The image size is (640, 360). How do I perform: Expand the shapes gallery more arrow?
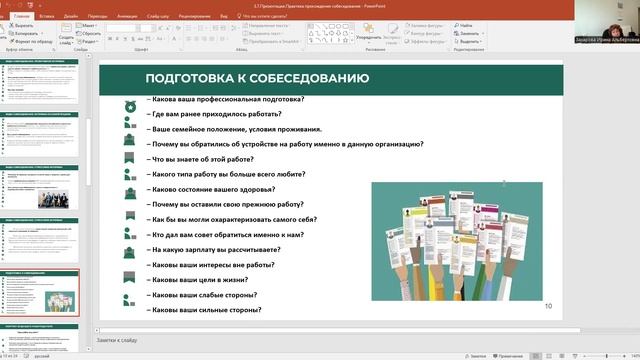[352, 40]
